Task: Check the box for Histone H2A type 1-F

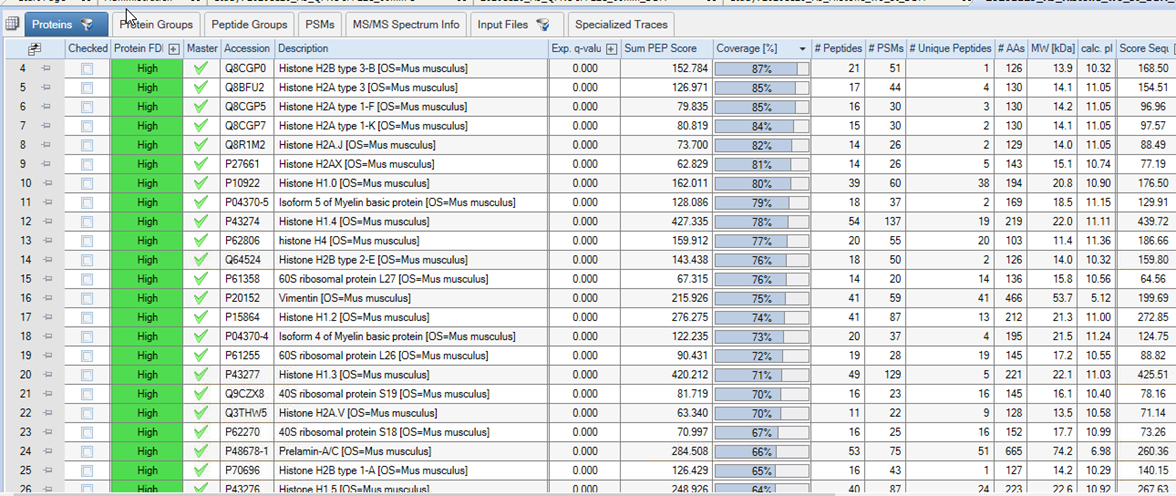Action: [x=88, y=107]
